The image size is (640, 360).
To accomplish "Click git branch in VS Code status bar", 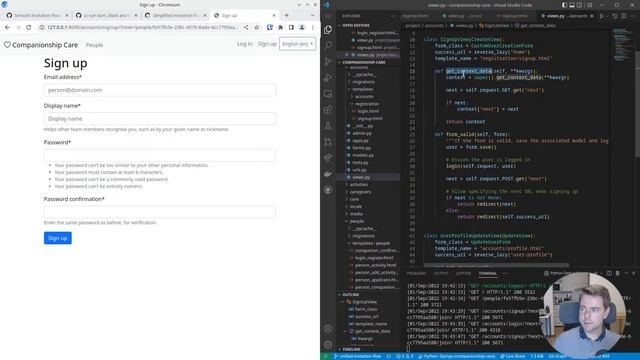I will pyautogui.click(x=358, y=356).
